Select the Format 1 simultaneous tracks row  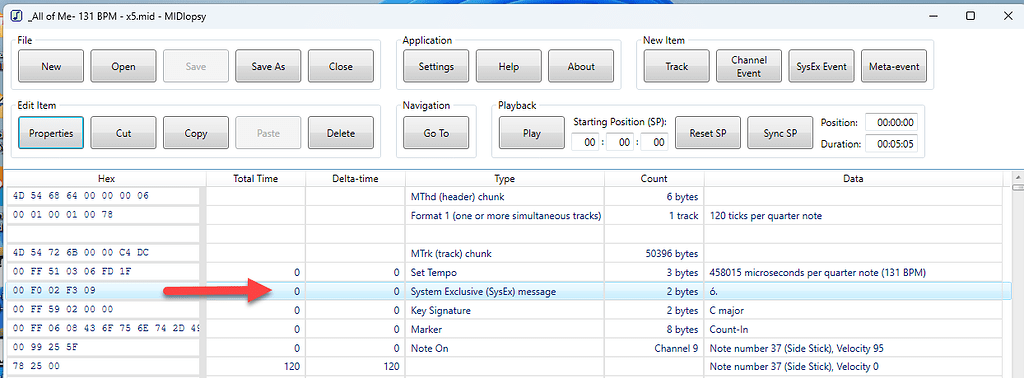pos(504,215)
